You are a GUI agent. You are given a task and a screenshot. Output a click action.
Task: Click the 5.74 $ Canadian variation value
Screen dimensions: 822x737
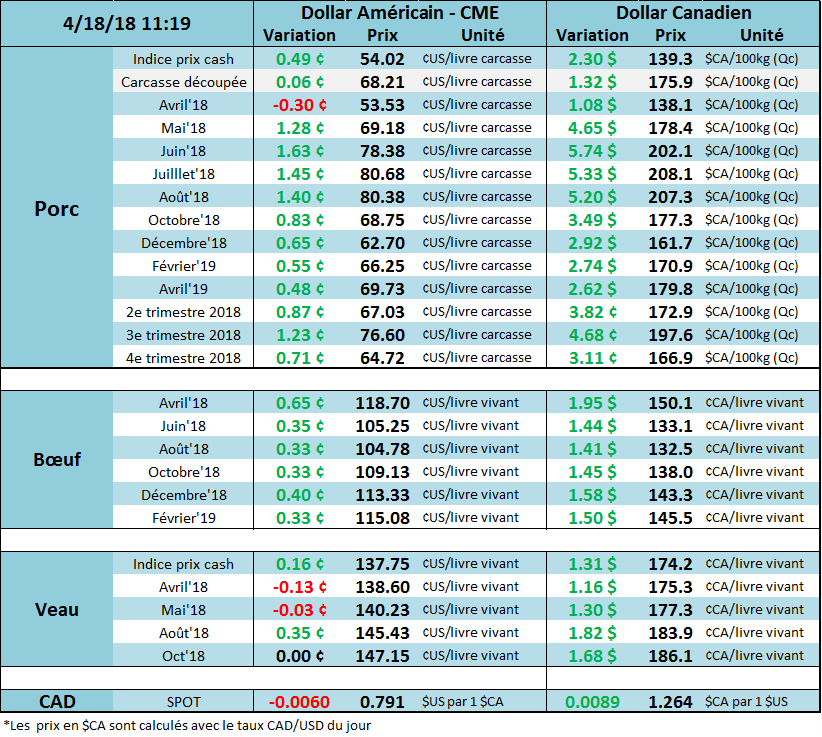click(x=592, y=151)
